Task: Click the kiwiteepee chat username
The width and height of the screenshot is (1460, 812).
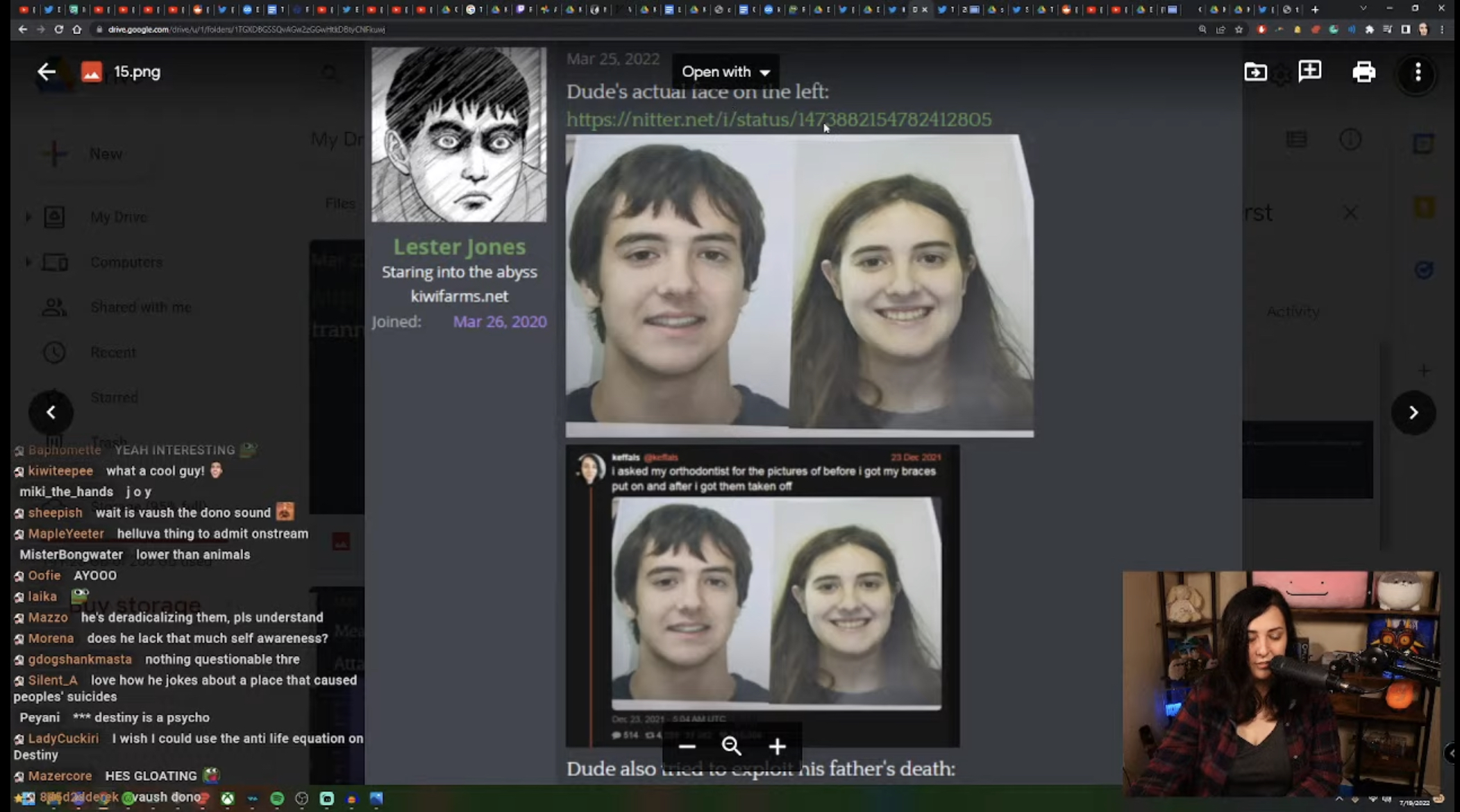Action: (x=60, y=471)
